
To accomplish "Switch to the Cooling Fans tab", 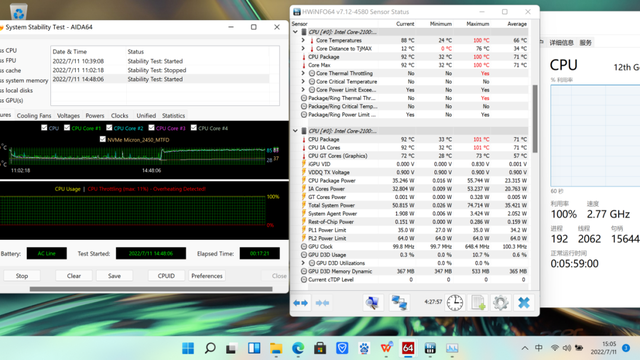I will point(34,116).
